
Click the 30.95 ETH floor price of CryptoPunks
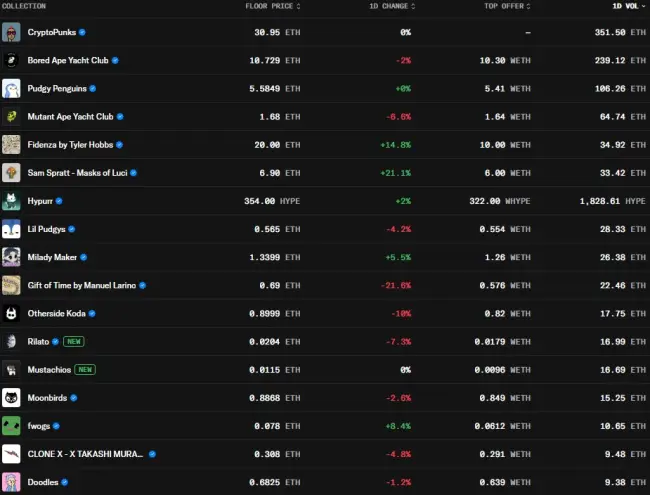pos(277,32)
